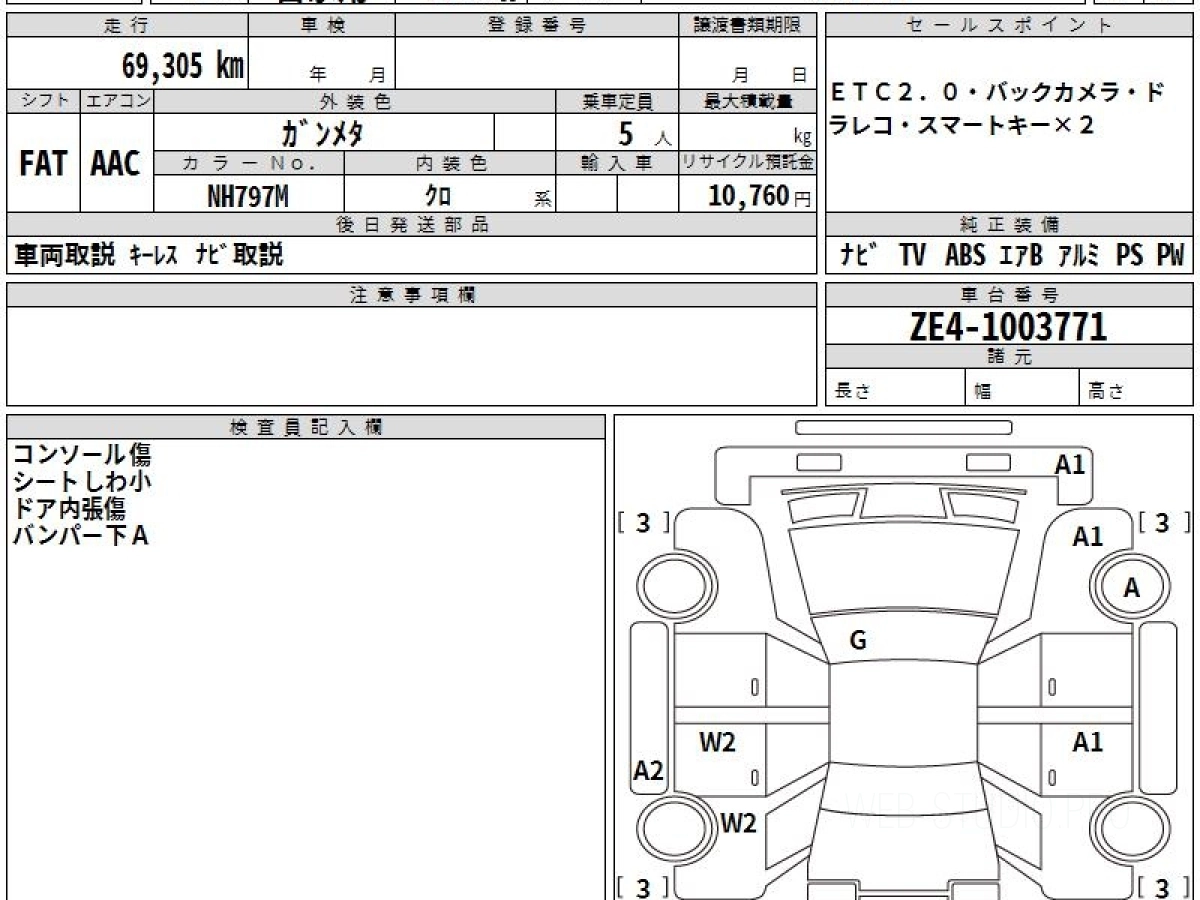1200x900 pixels.
Task: Click the G mark on the windshield
Action: coord(857,642)
